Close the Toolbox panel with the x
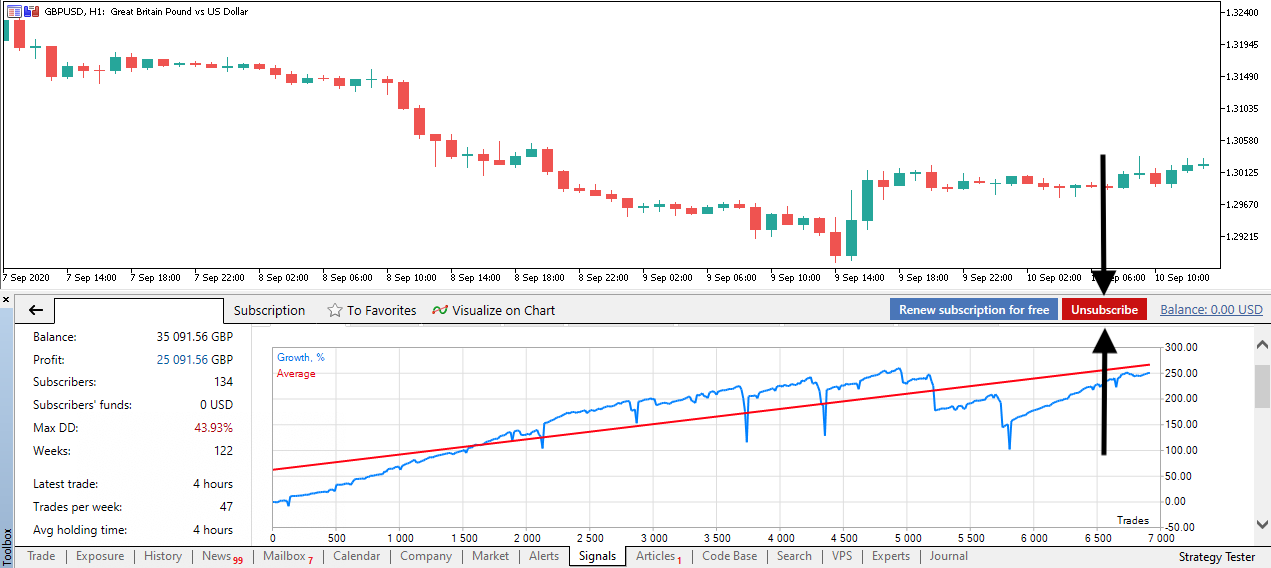 pyautogui.click(x=6, y=299)
